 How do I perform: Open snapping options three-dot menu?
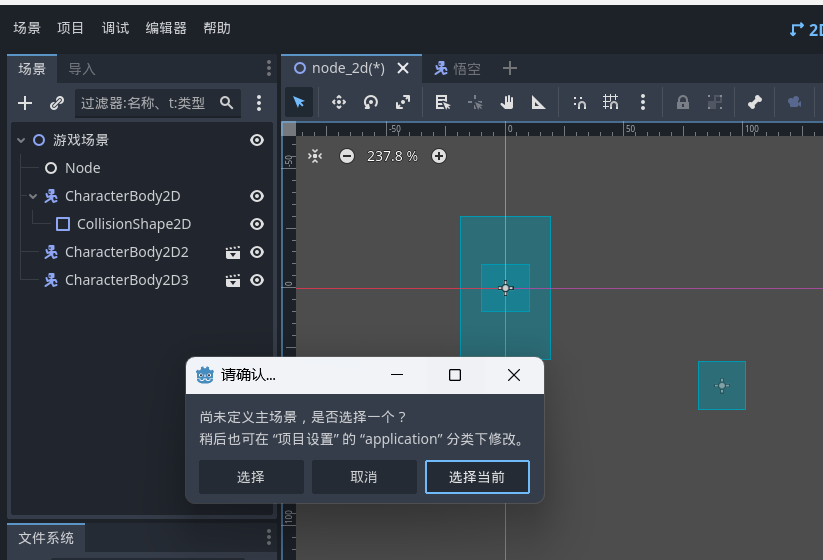pos(643,102)
